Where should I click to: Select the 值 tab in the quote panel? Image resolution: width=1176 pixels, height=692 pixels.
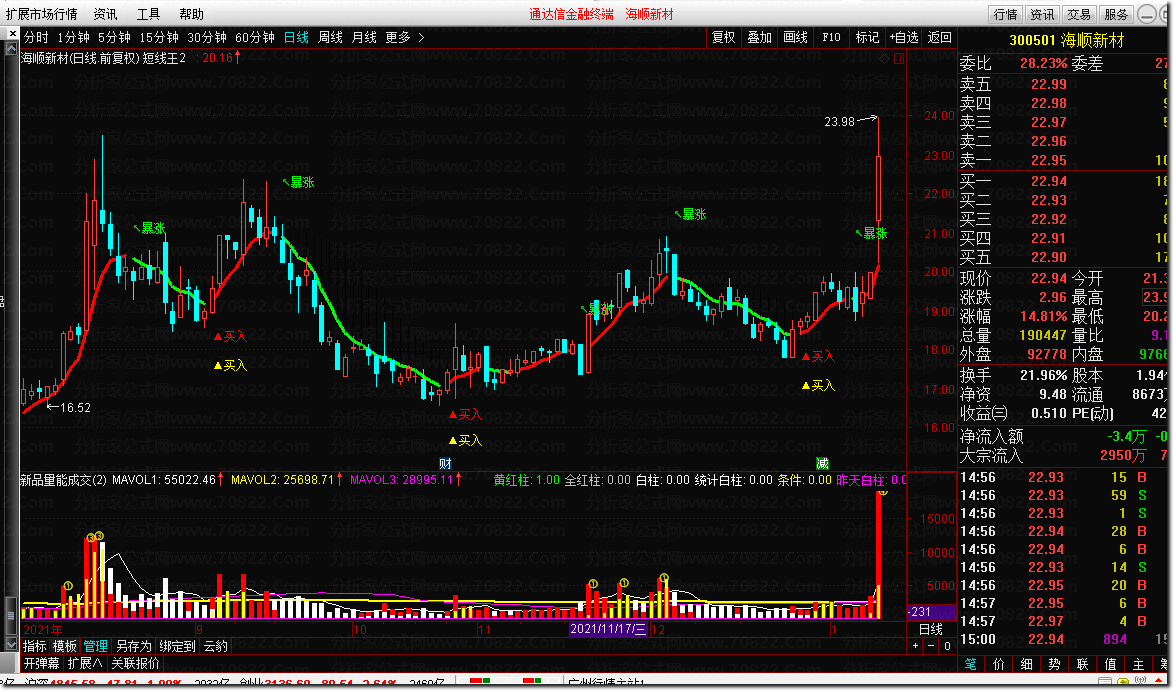[1111, 664]
